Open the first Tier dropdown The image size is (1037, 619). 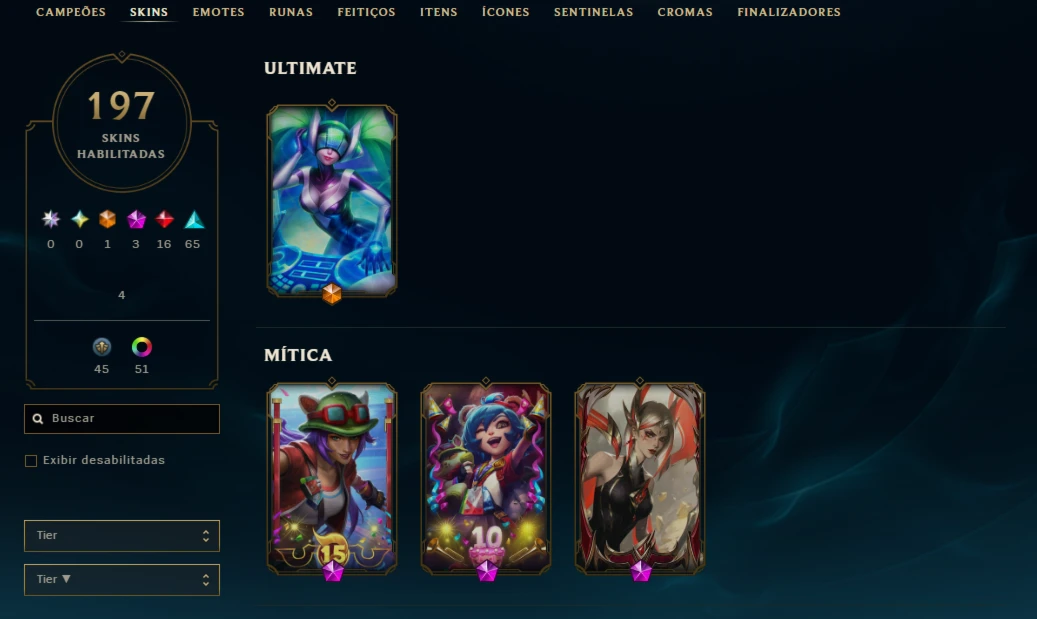coord(122,536)
